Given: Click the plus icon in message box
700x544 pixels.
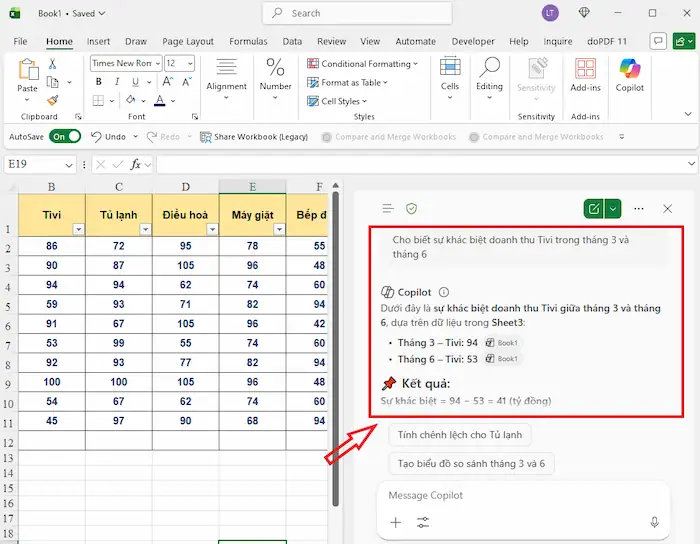Looking at the screenshot, I should coord(396,522).
